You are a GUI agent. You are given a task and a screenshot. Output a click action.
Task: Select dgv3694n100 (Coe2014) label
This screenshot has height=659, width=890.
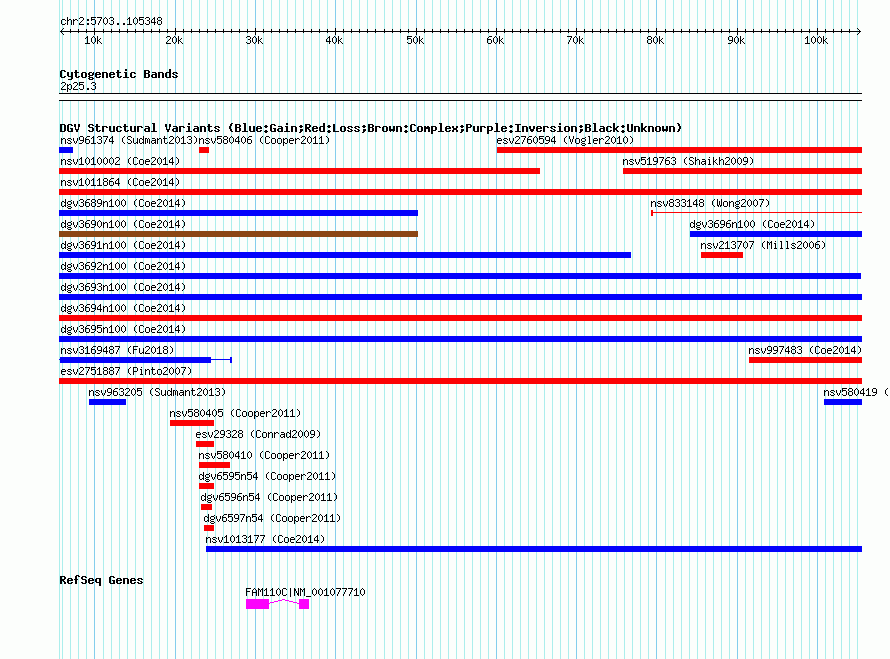tap(123, 308)
